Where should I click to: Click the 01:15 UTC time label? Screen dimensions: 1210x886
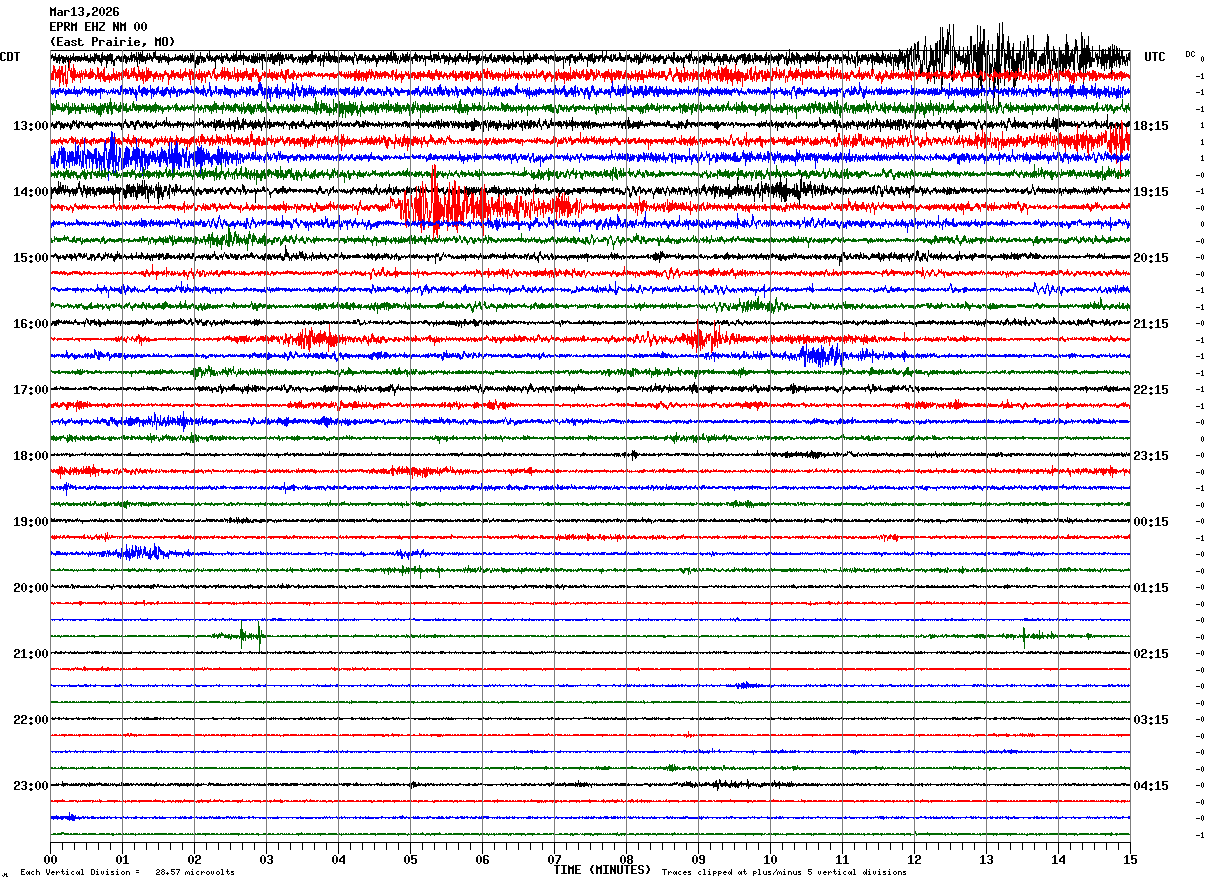pos(1151,588)
